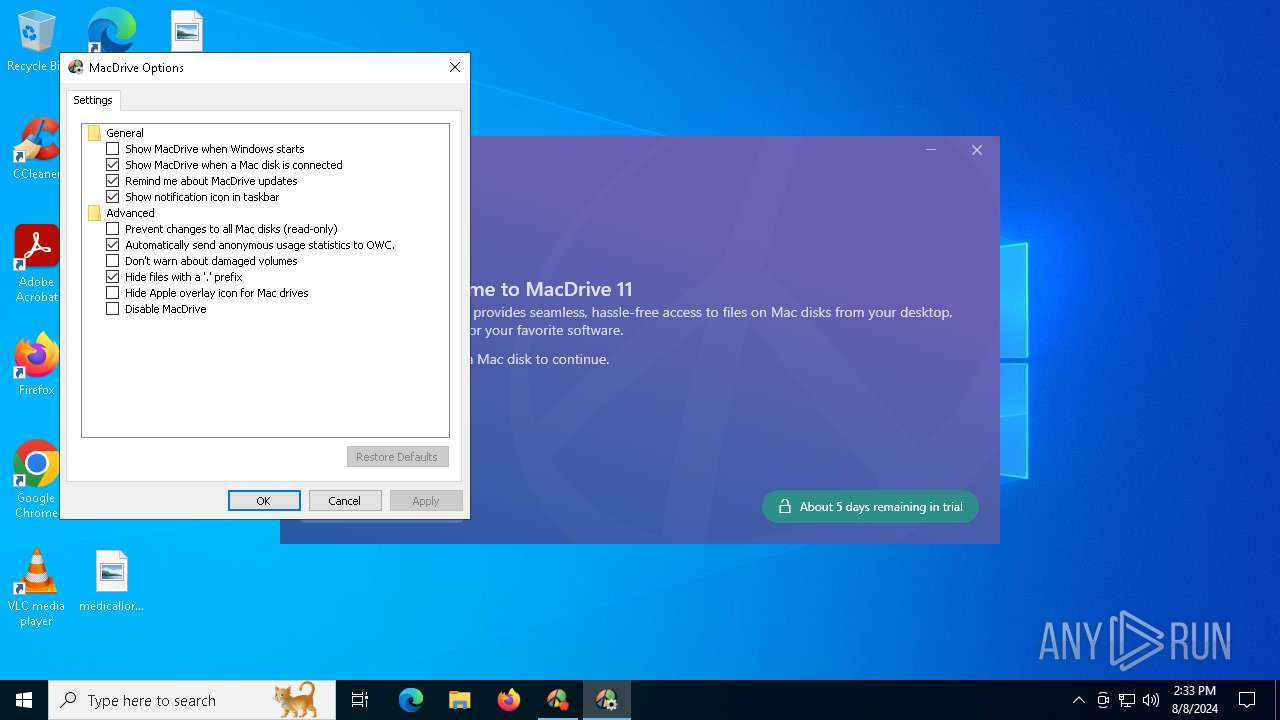Uncheck Automatically send anonymous usage statistics

[x=112, y=245]
